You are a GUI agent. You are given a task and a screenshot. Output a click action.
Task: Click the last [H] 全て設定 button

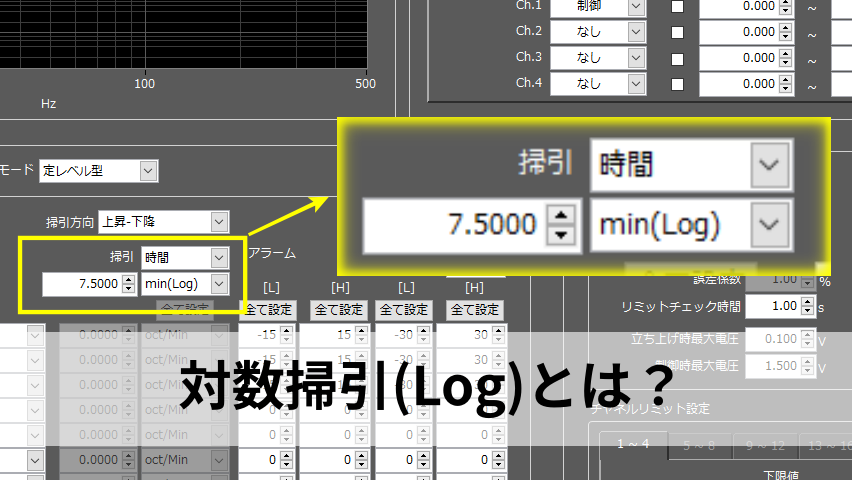pos(474,310)
